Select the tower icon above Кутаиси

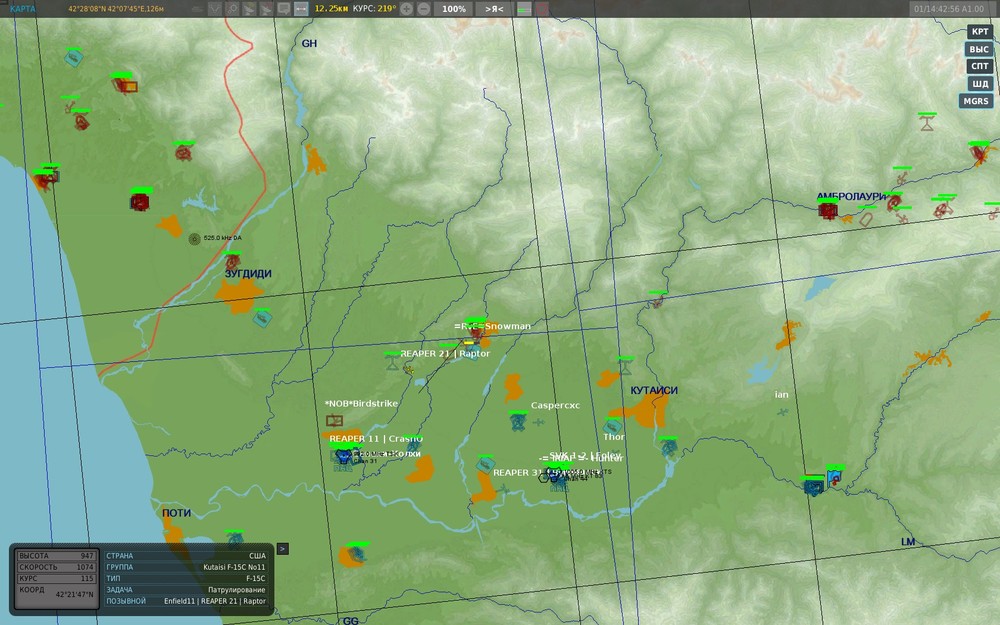(x=626, y=366)
